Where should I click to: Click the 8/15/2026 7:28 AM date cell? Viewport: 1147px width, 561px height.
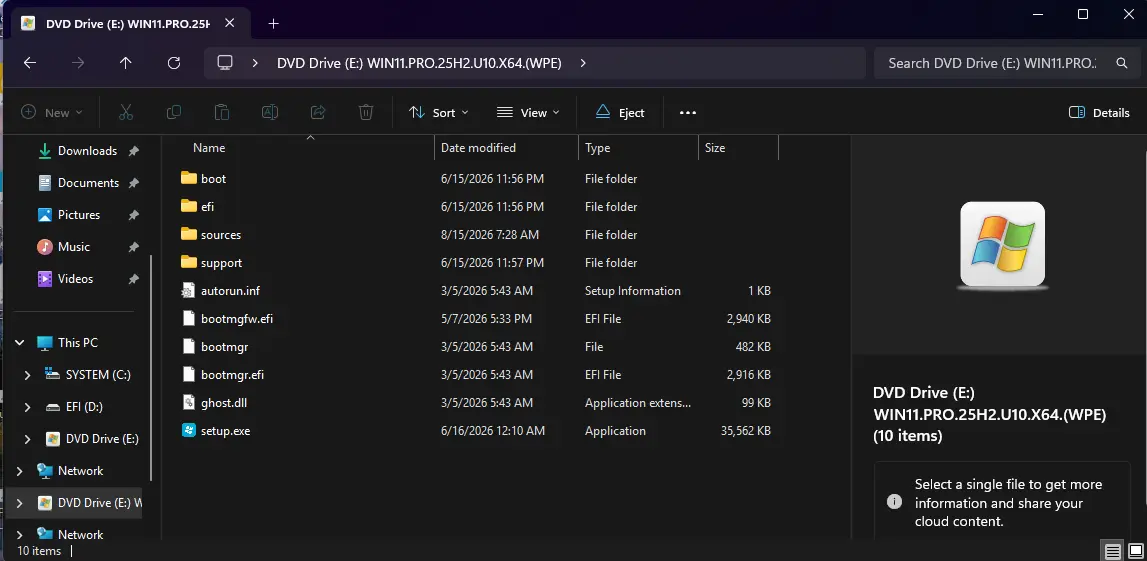[490, 235]
